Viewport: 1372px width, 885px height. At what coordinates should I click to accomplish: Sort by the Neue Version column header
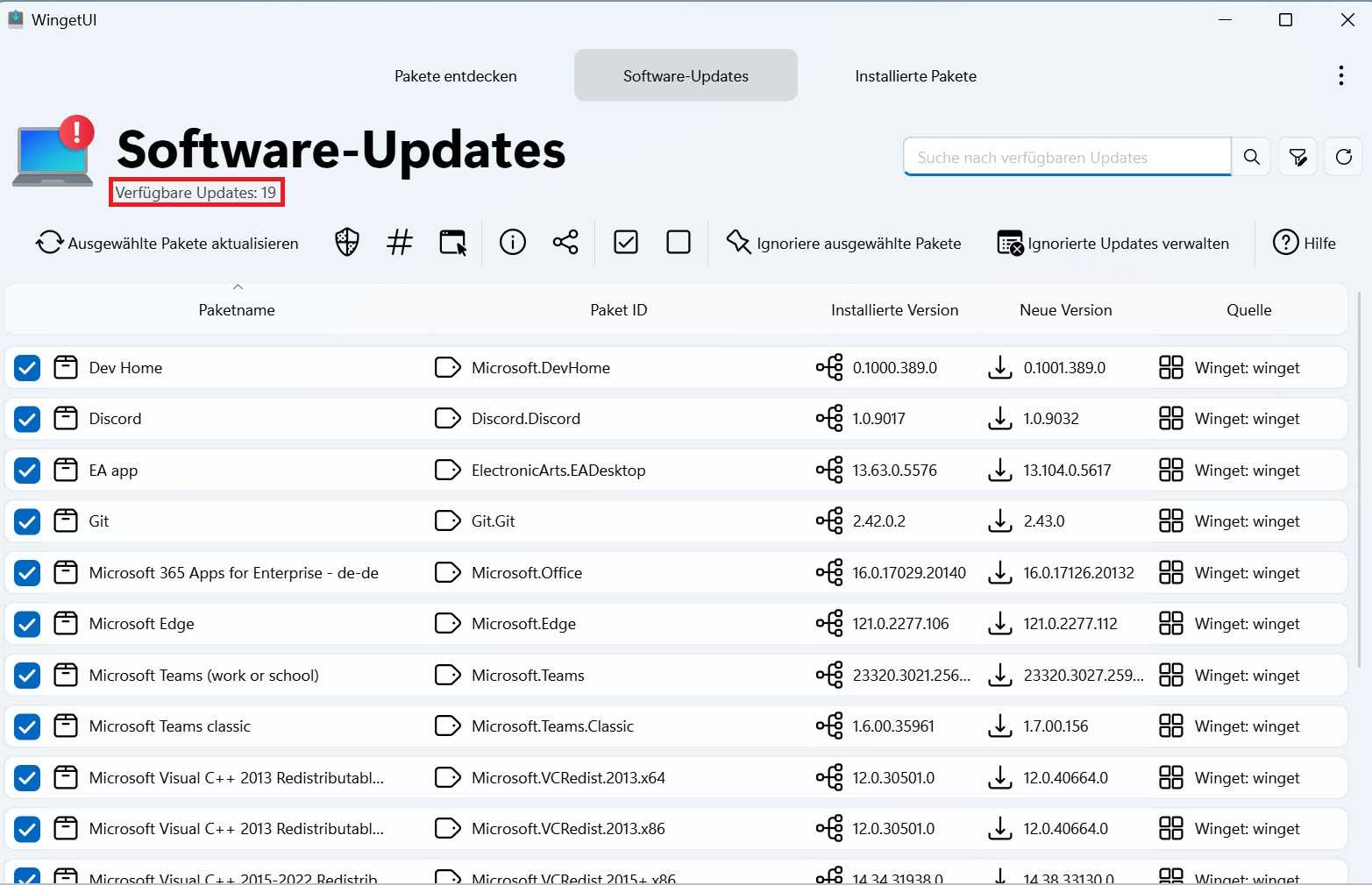click(1066, 309)
